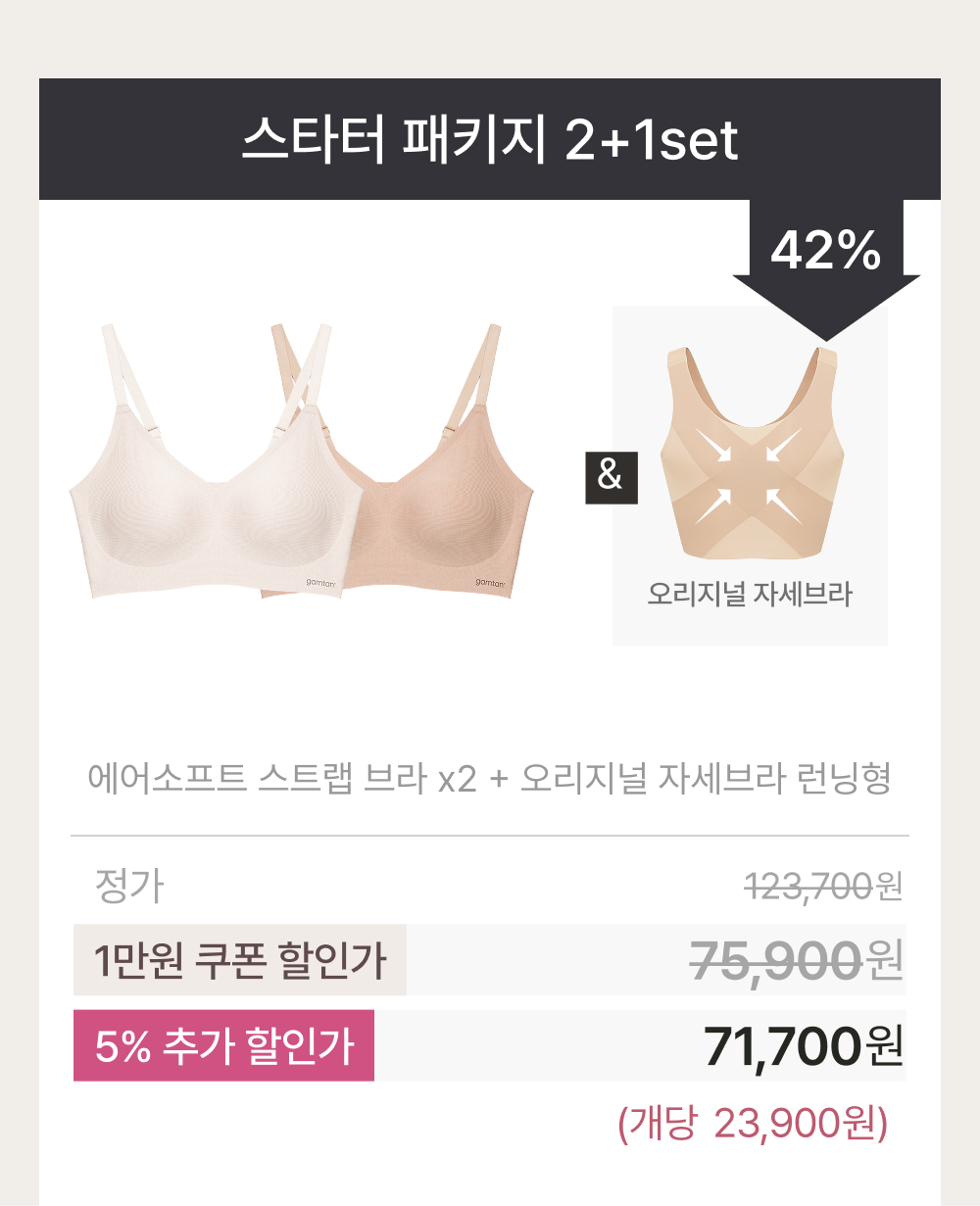The height and width of the screenshot is (1206, 980).
Task: Click the pink 5% 추가 할인가 badge
Action: point(223,1045)
